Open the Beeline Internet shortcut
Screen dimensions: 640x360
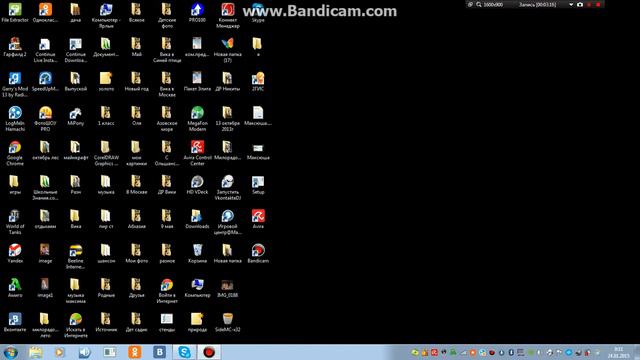[x=76, y=256]
